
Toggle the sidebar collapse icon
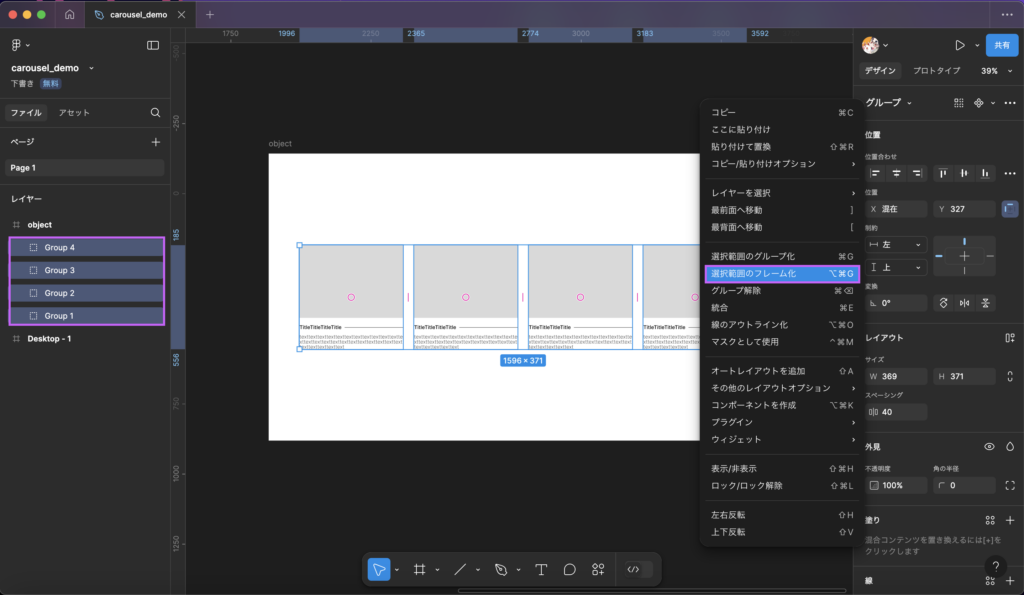pyautogui.click(x=153, y=45)
